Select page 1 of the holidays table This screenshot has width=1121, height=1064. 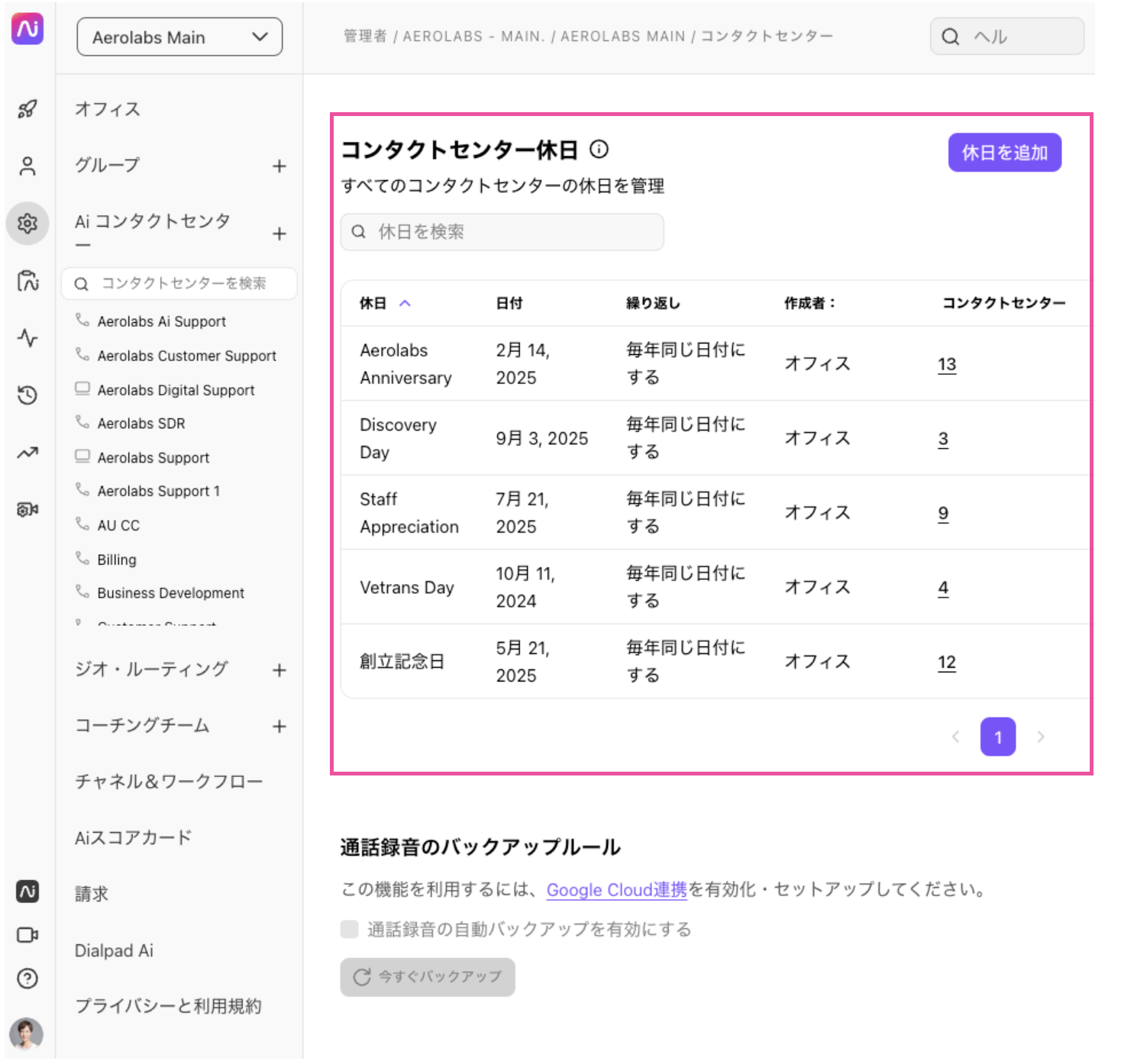click(x=998, y=737)
